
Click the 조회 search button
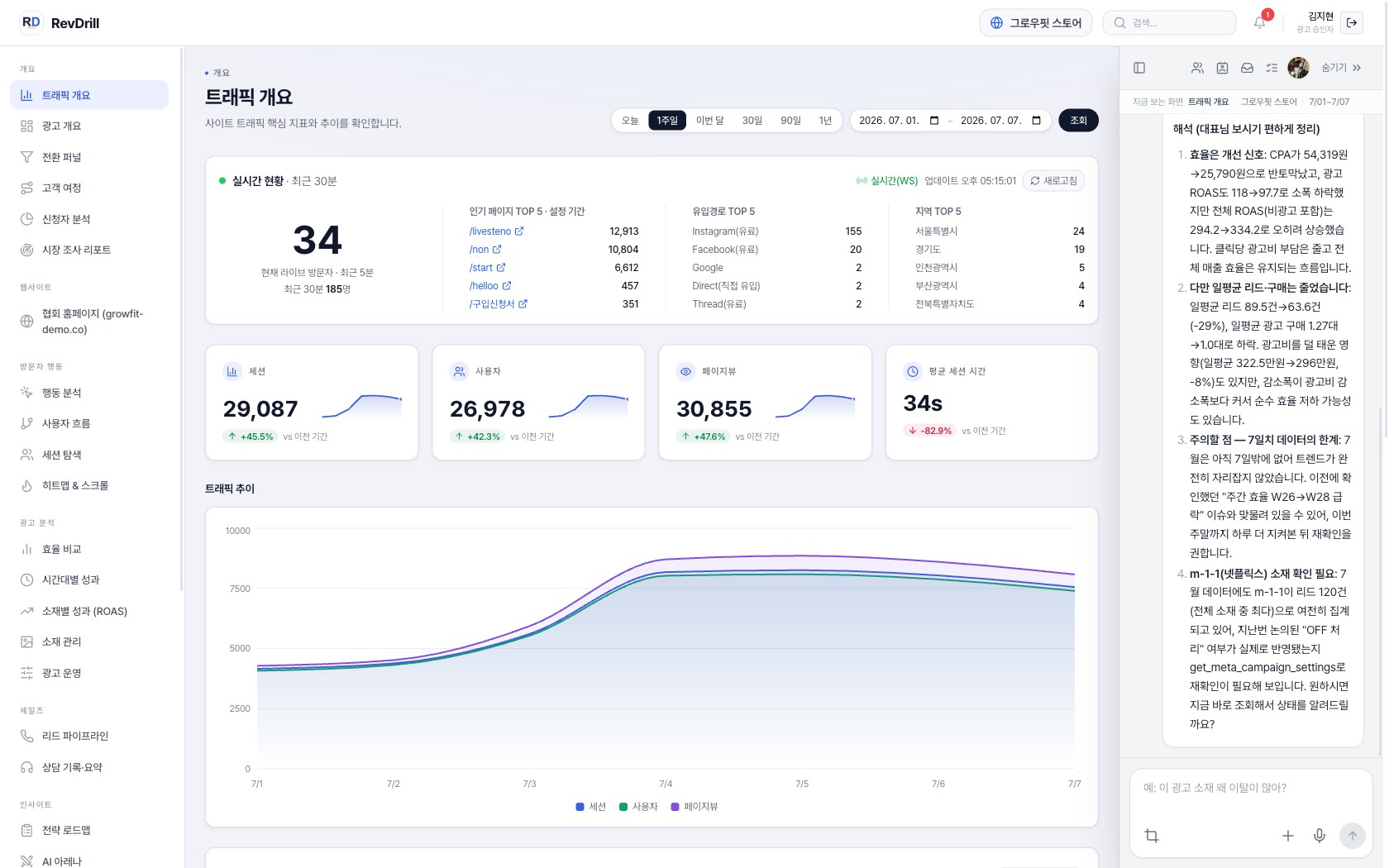1079,121
